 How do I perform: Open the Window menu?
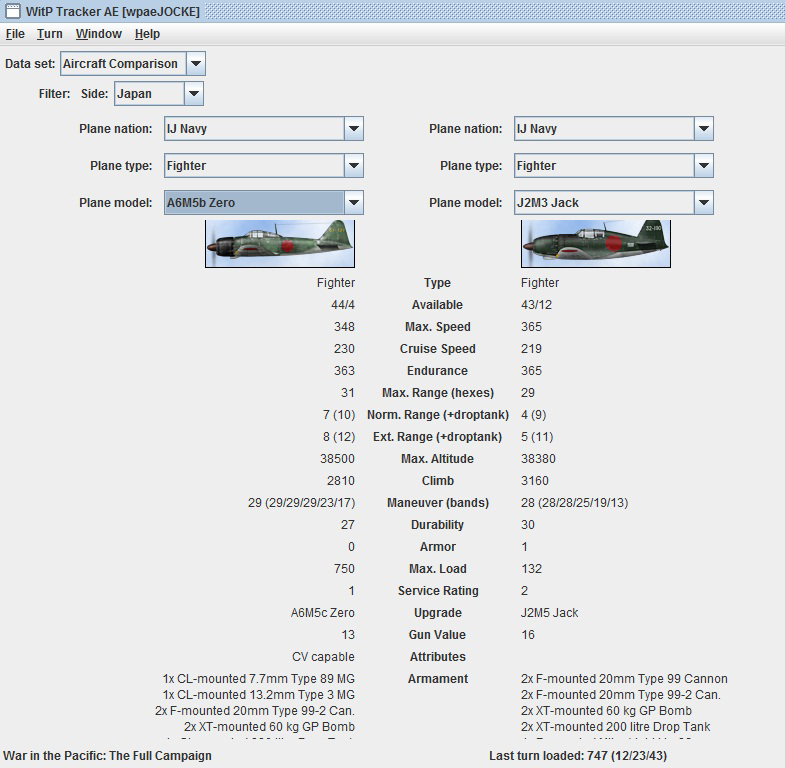[x=99, y=34]
